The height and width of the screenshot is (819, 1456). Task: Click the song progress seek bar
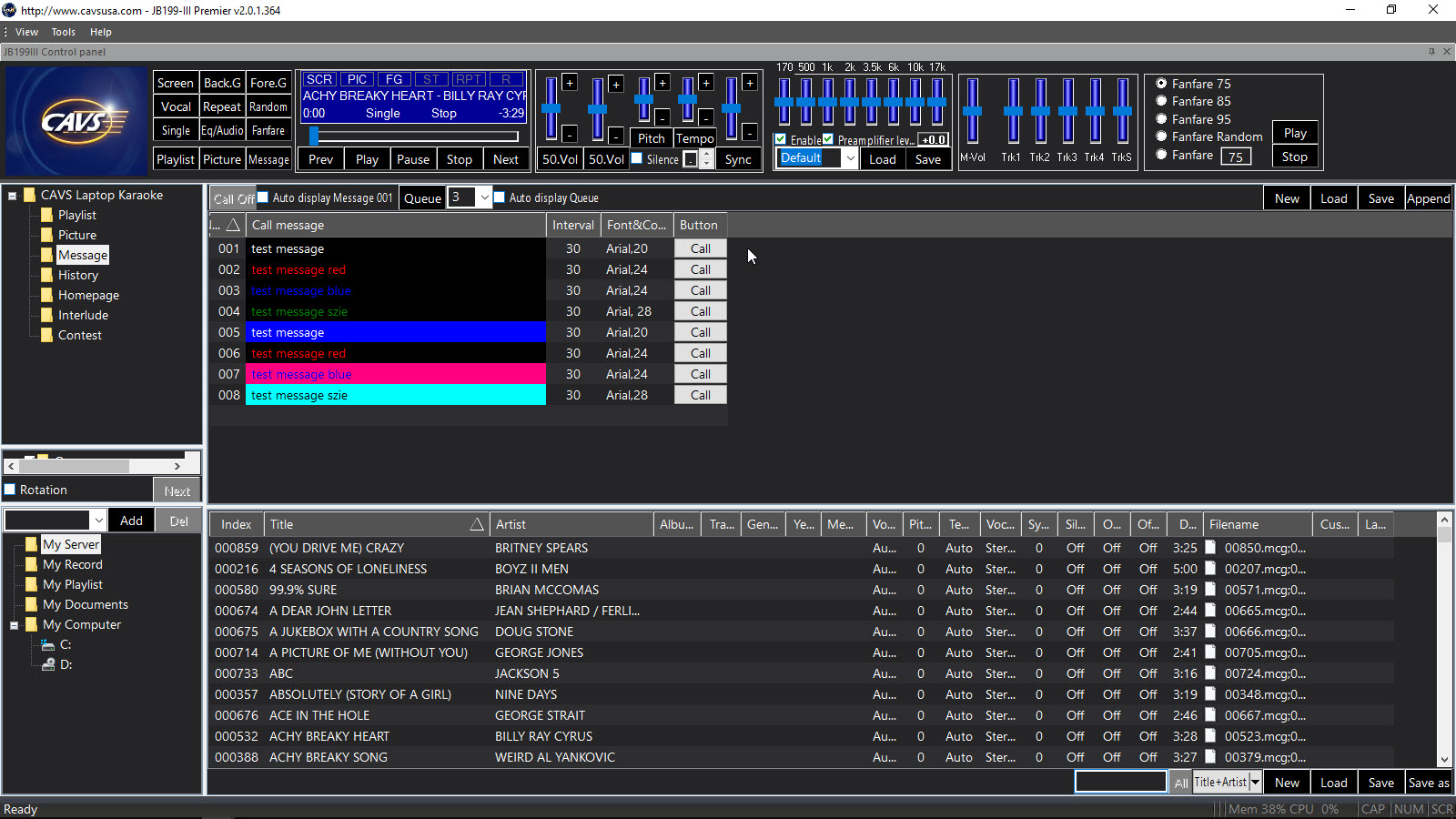tap(415, 136)
